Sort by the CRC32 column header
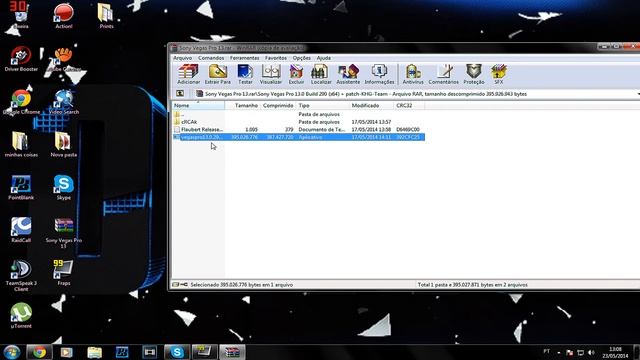 tap(409, 105)
